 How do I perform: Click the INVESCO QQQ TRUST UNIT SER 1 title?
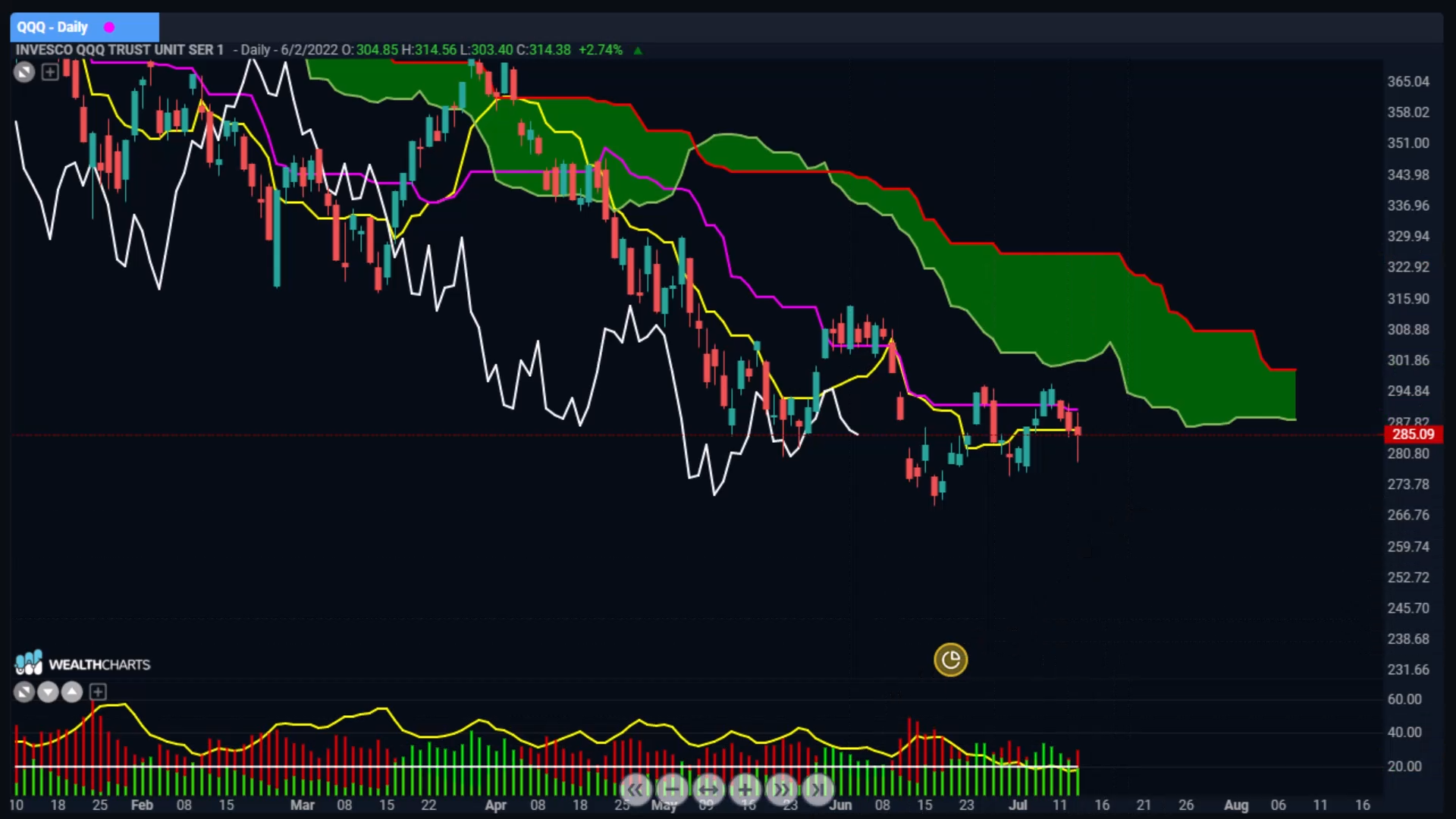(x=120, y=50)
